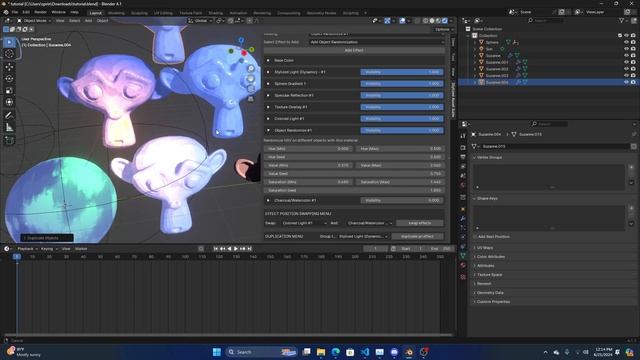The width and height of the screenshot is (640, 360).
Task: Select the Measure tool
Action: click(x=9, y=127)
